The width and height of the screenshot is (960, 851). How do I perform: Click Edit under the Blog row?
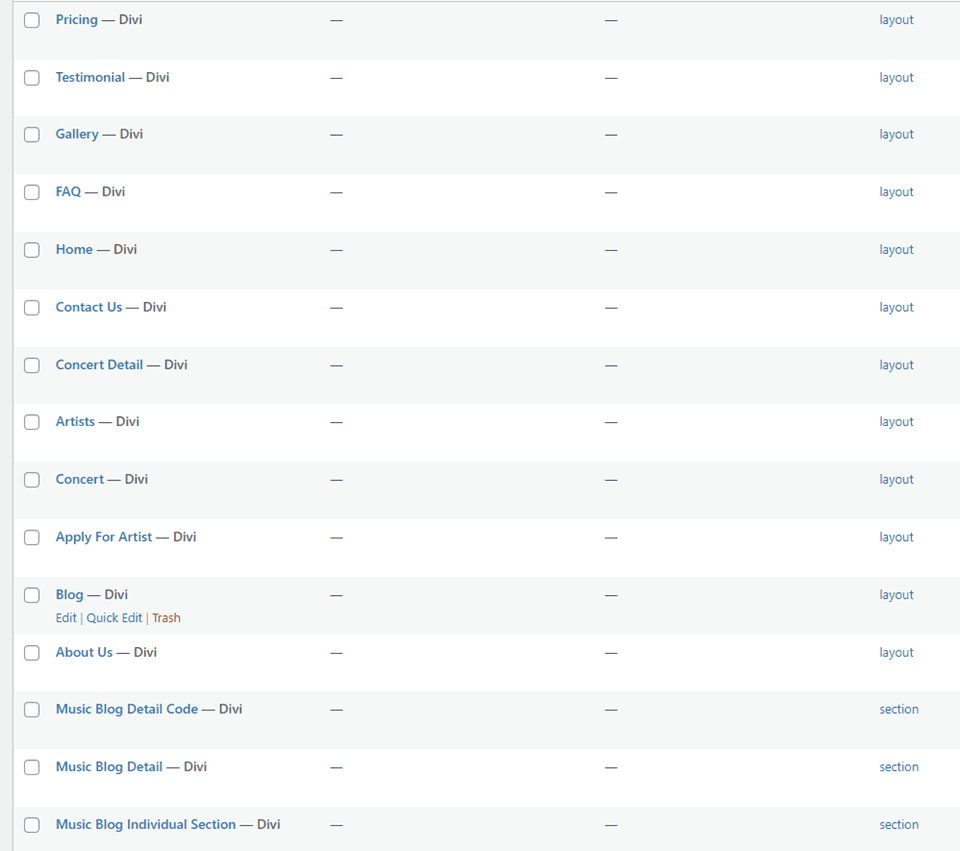coord(66,618)
